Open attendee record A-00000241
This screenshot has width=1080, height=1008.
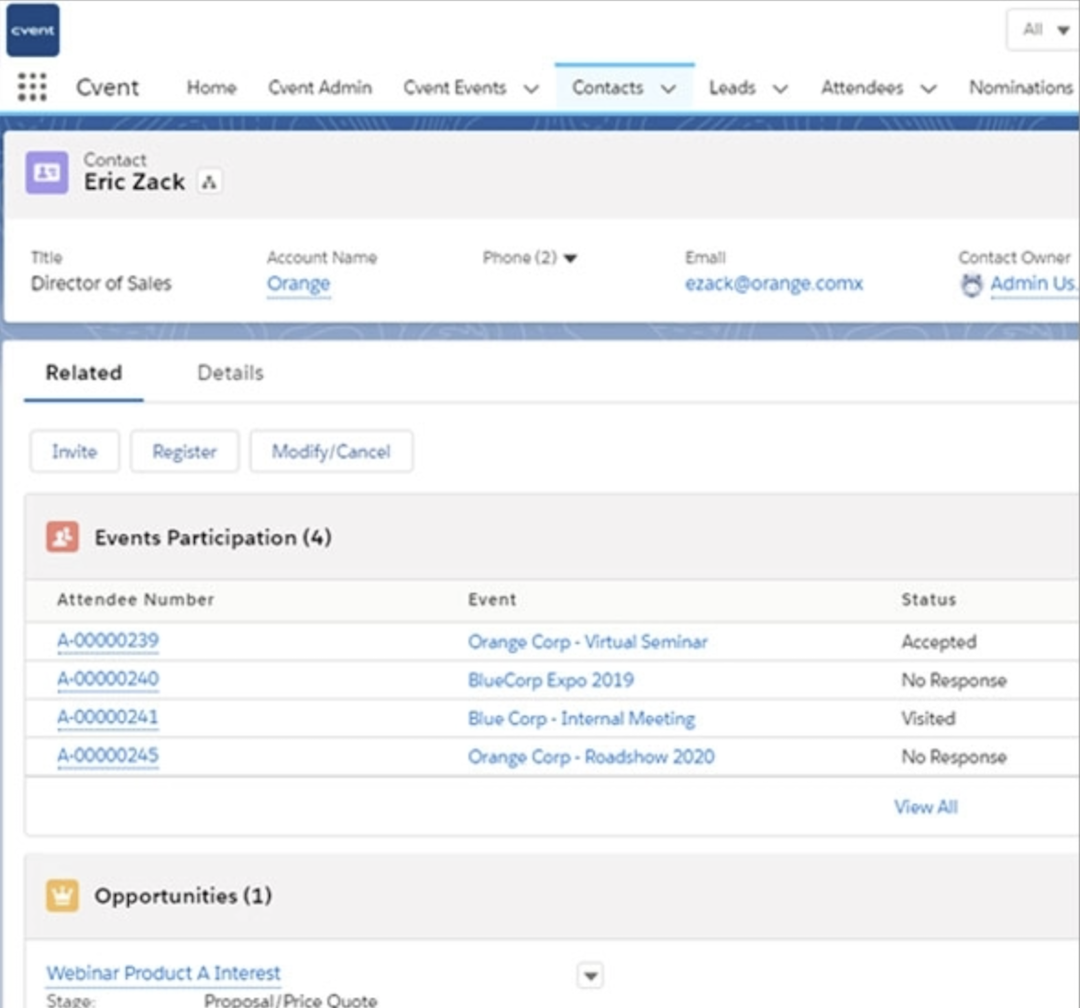107,717
